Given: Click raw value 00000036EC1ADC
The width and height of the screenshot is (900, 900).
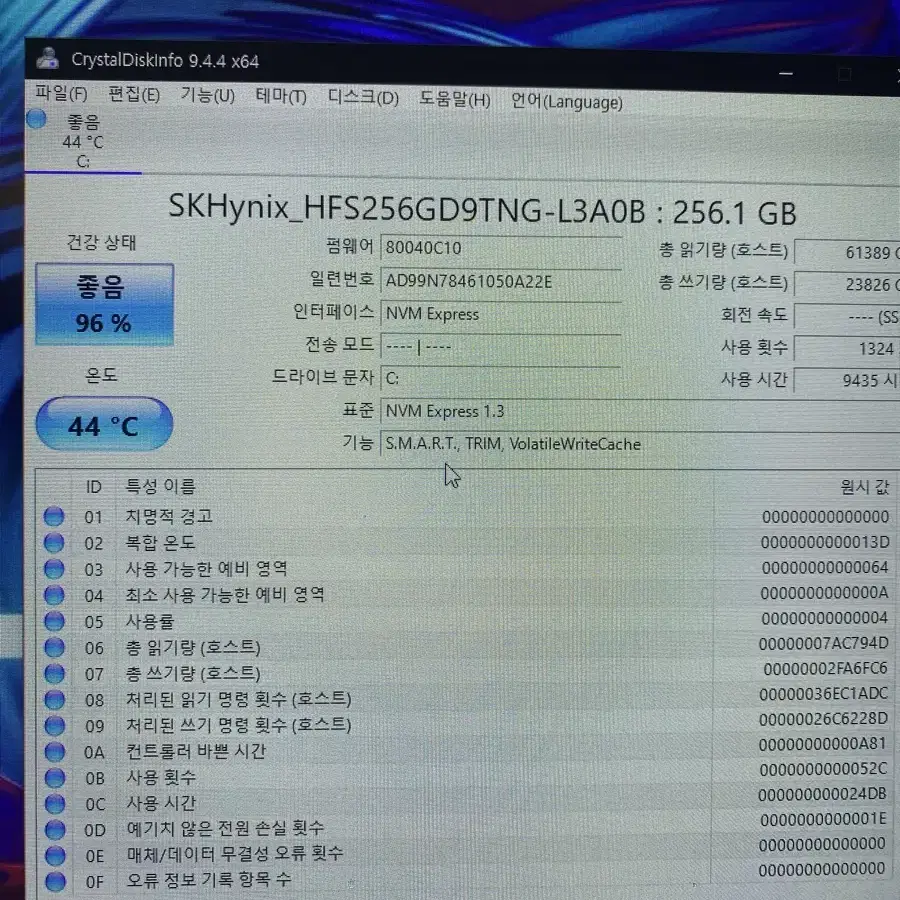Looking at the screenshot, I should coord(824,694).
